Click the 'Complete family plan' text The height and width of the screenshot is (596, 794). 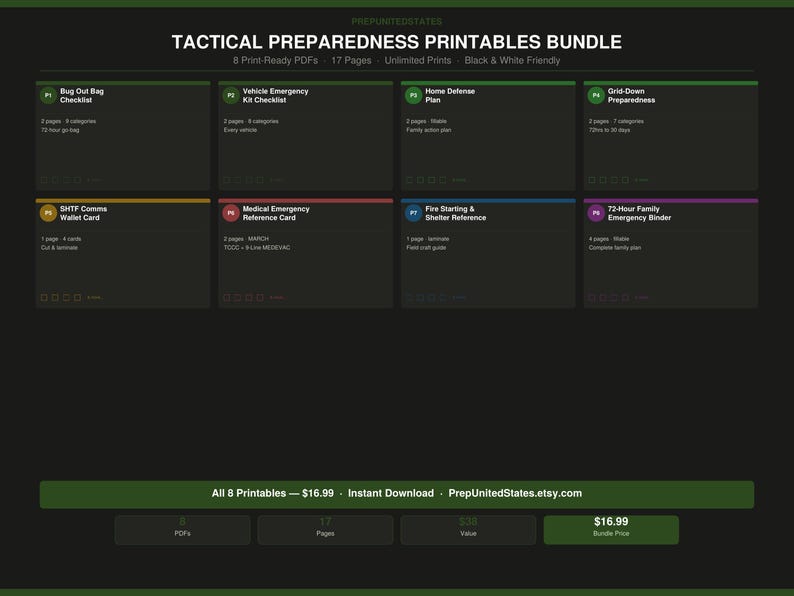coord(615,248)
